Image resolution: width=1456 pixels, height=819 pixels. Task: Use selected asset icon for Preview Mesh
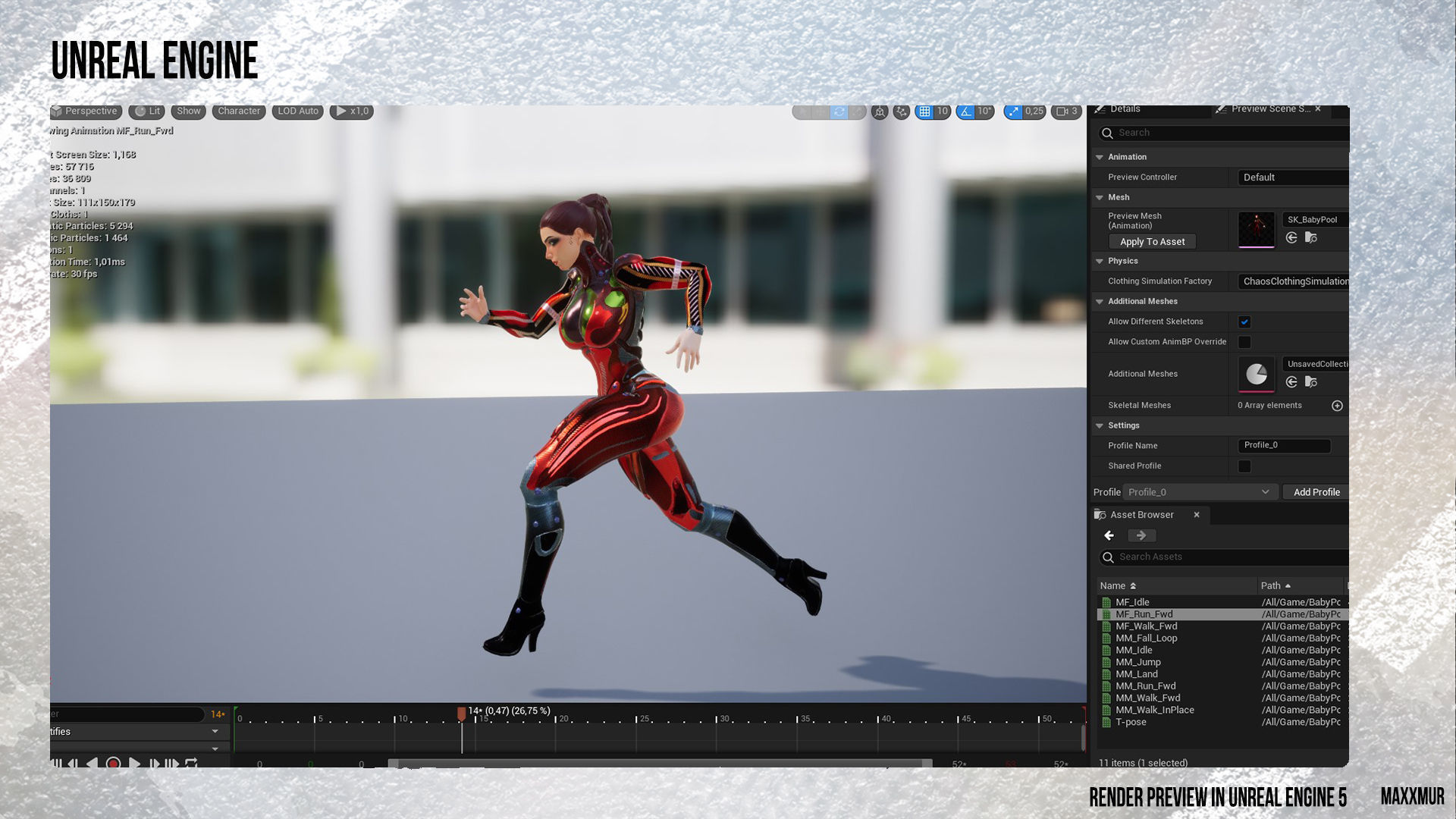(x=1291, y=238)
